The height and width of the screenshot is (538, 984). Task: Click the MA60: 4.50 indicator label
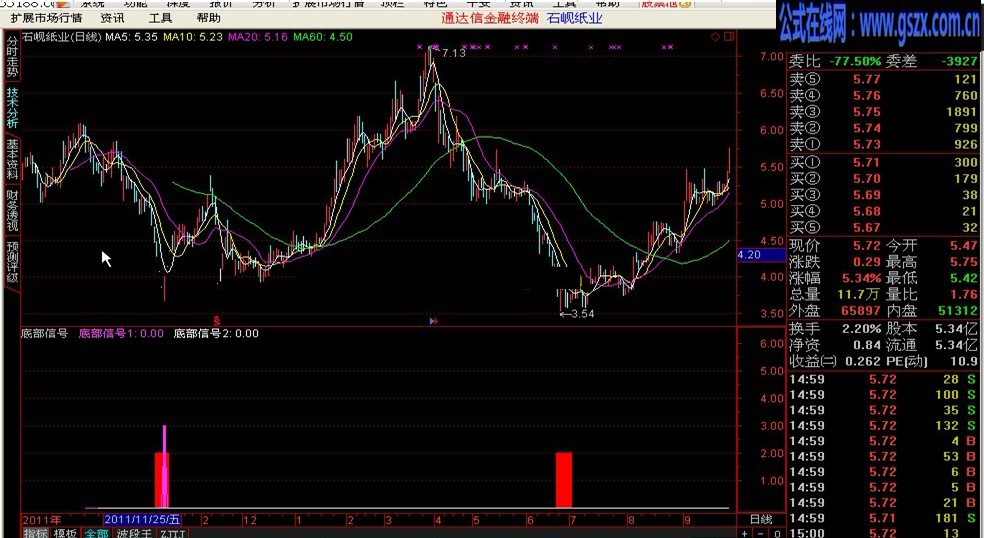pyautogui.click(x=323, y=37)
